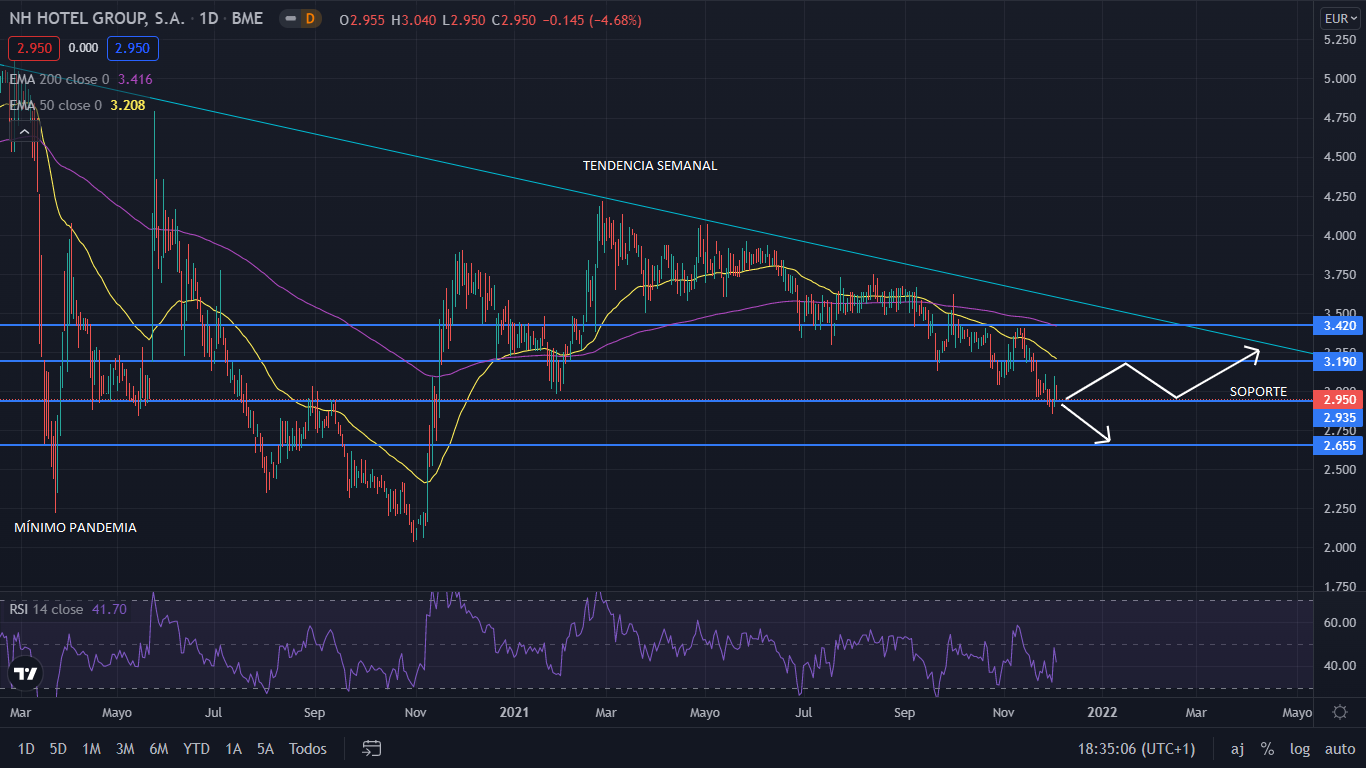Viewport: 1366px width, 768px height.
Task: Open the go-to-date calendar icon
Action: (372, 748)
